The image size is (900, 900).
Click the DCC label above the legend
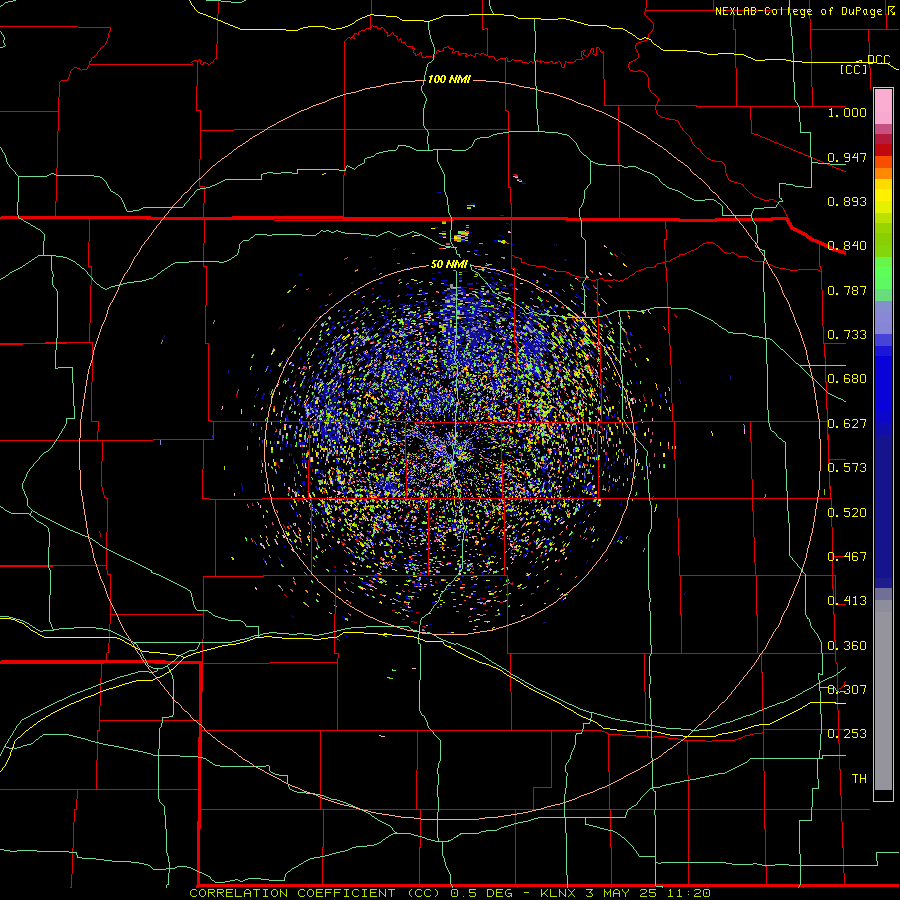pos(878,60)
